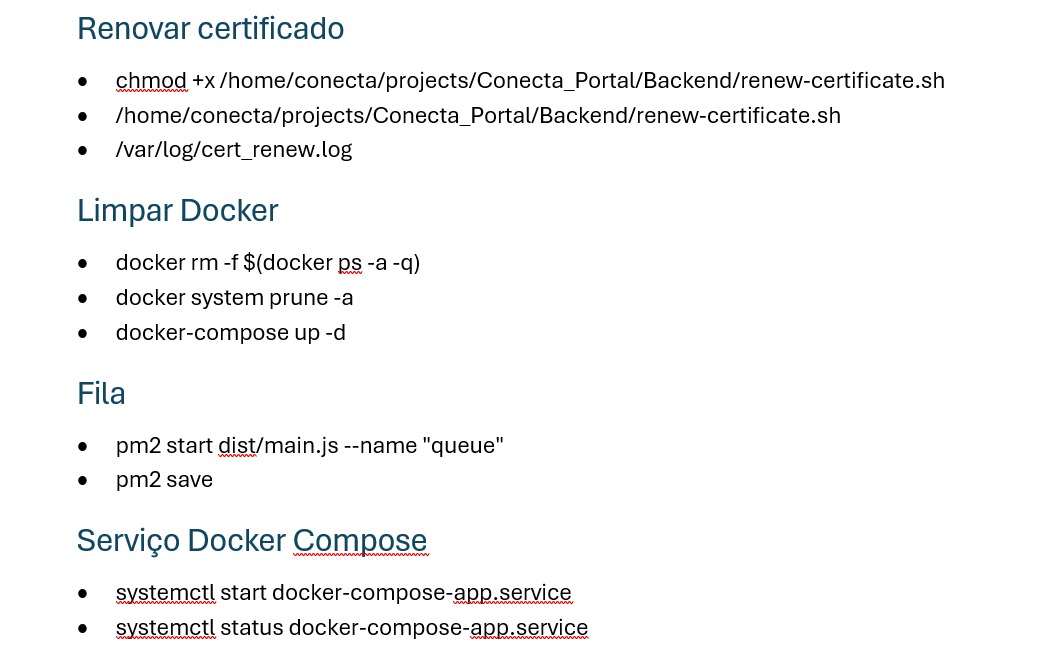Click the "docker-compose up -d" line
This screenshot has height=655, width=1038.
230,332
